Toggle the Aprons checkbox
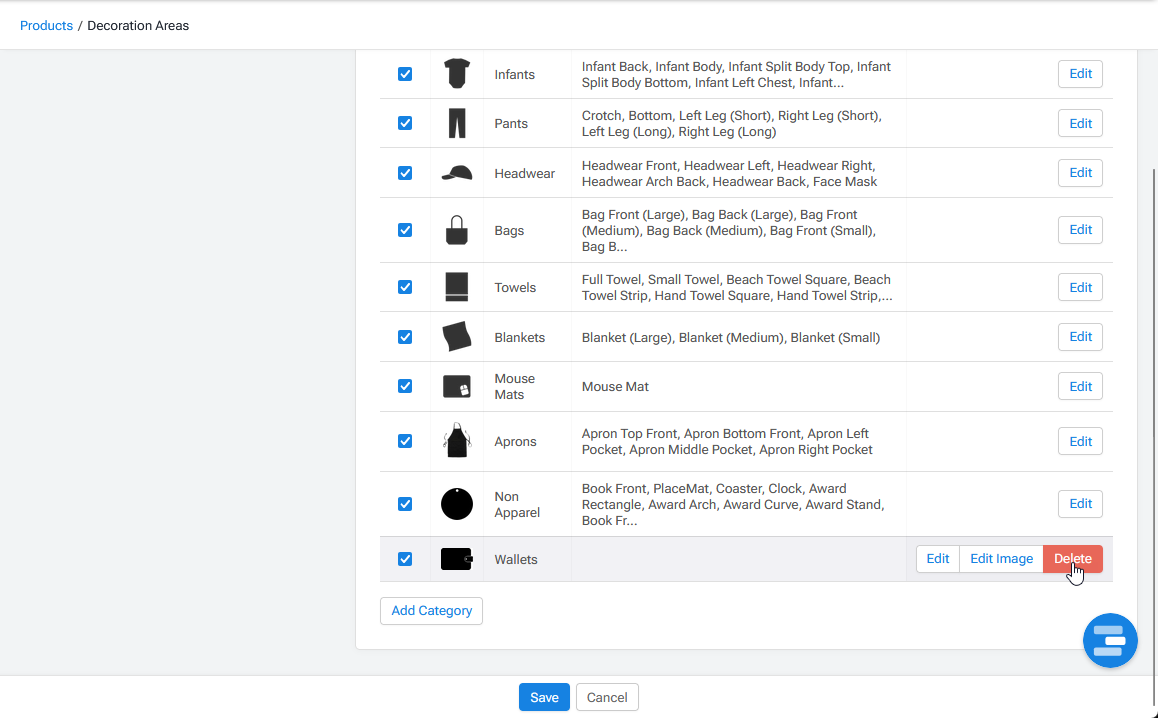Image resolution: width=1158 pixels, height=718 pixels. click(405, 441)
